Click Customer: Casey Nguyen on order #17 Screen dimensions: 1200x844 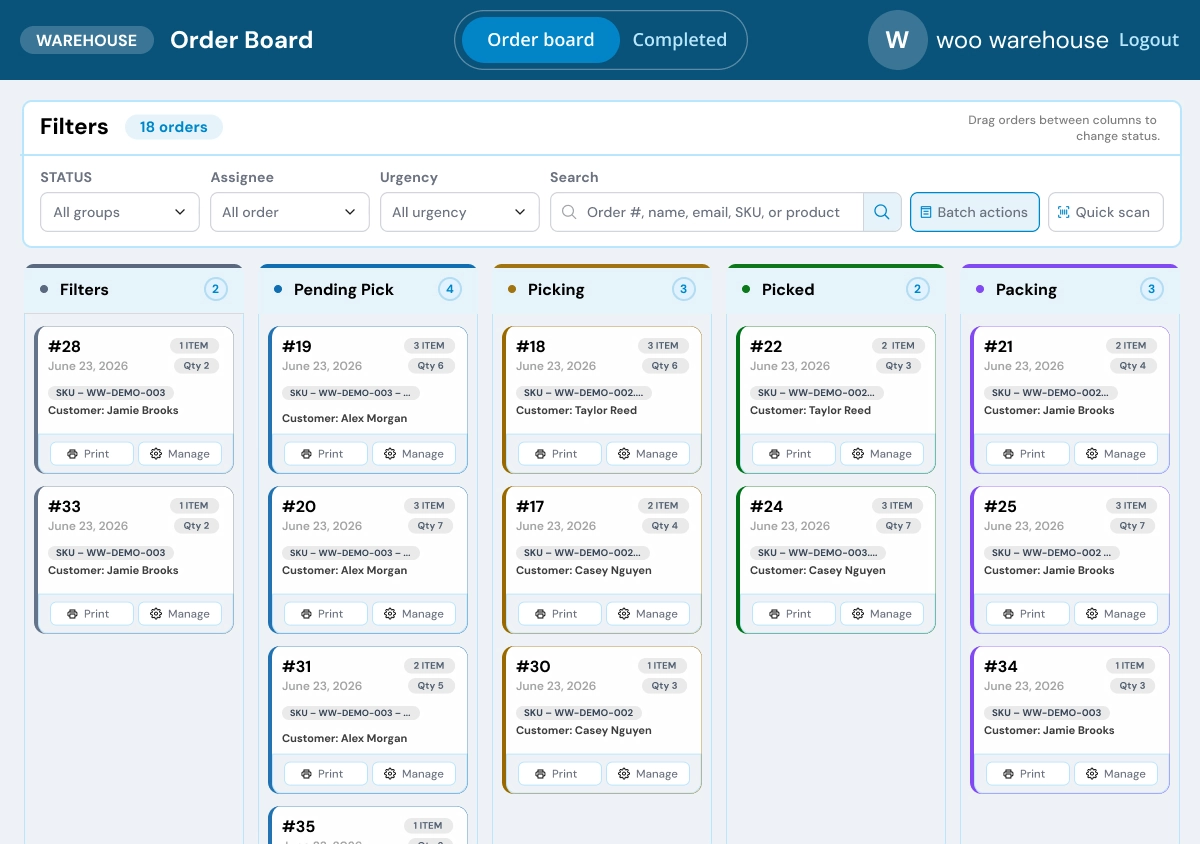[584, 570]
